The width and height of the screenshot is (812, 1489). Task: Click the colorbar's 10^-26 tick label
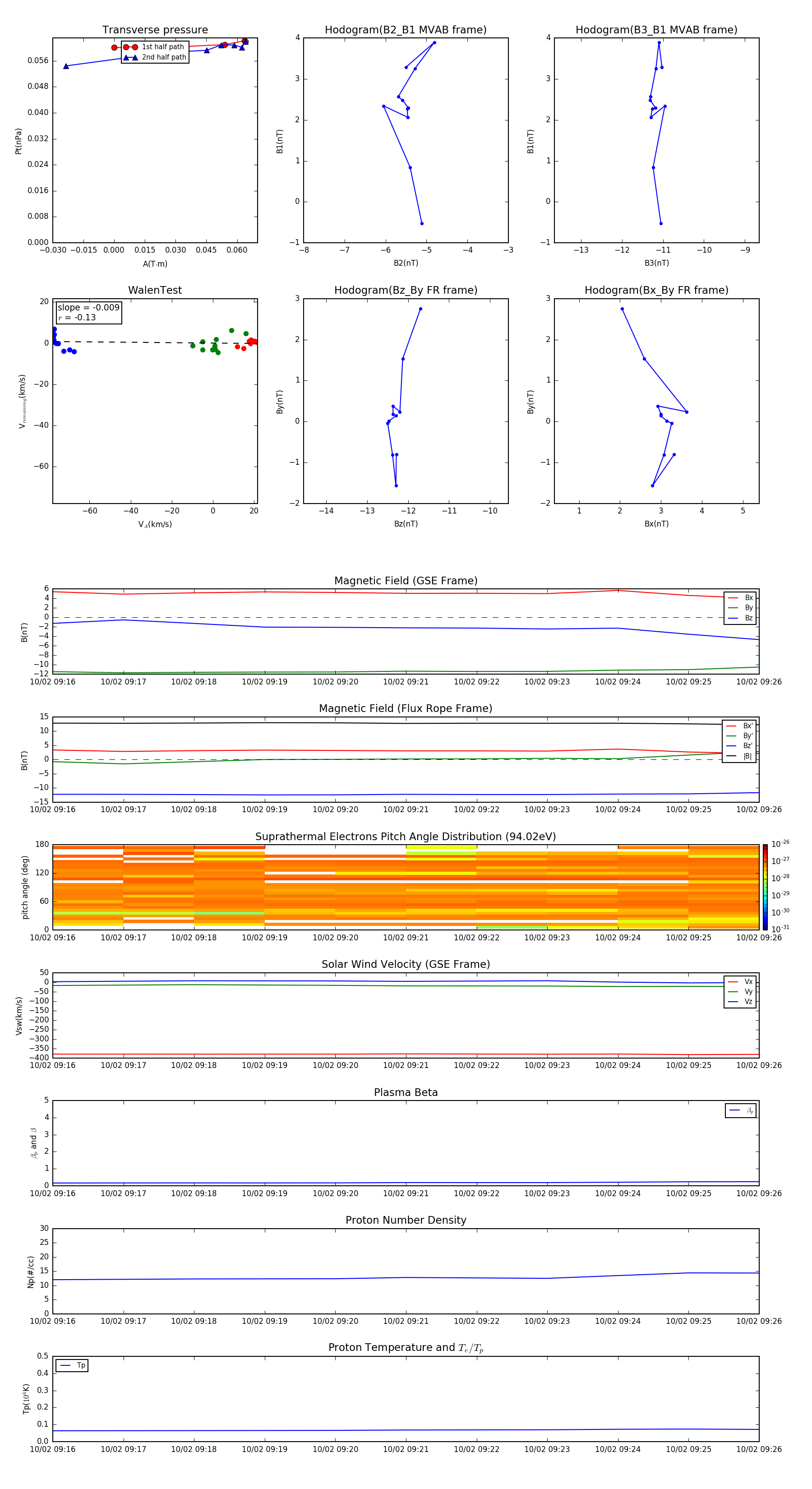point(780,844)
